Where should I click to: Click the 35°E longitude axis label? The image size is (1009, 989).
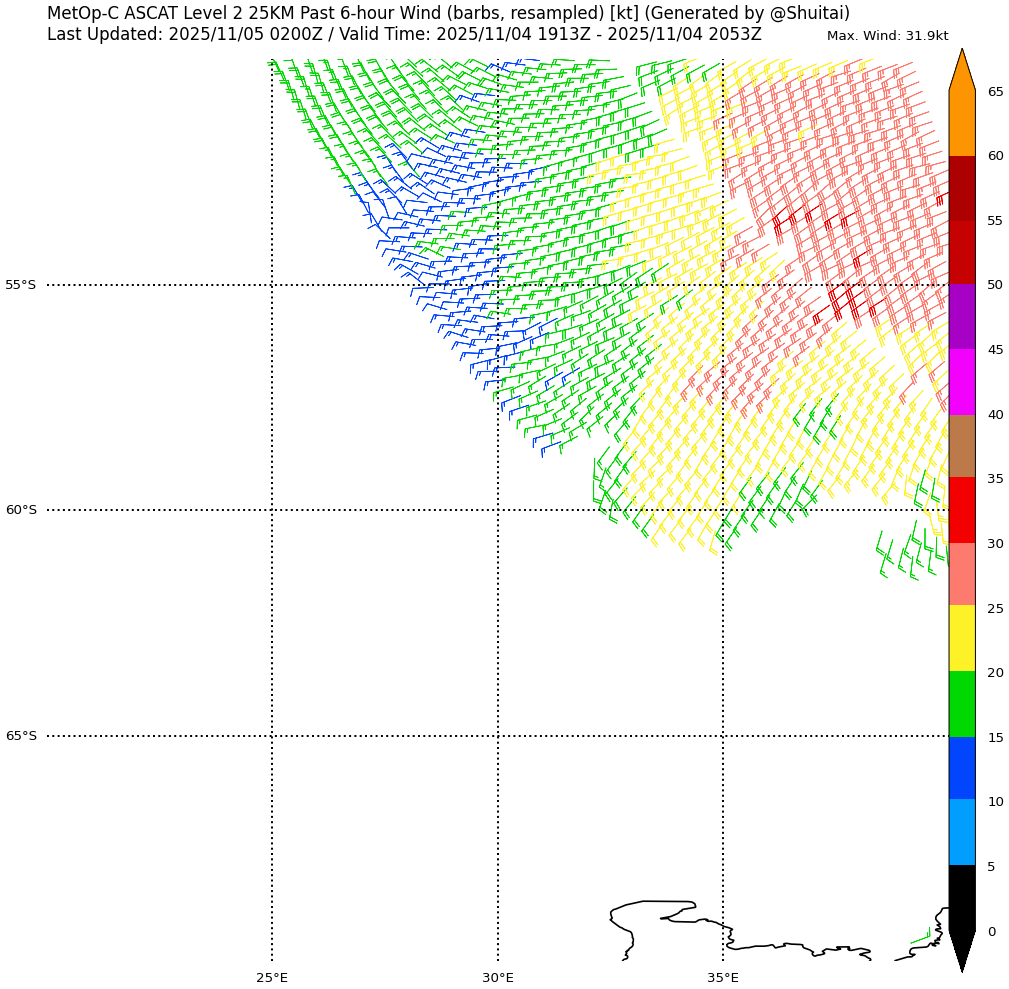(723, 977)
